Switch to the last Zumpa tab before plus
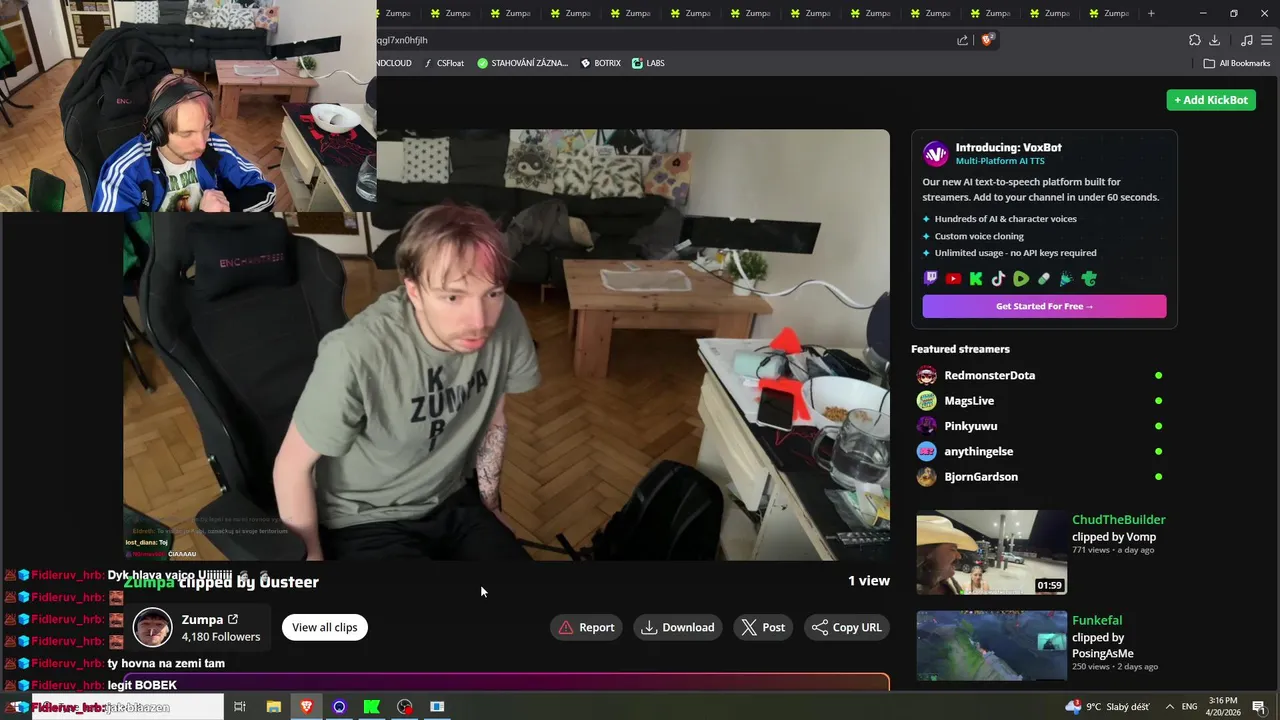 point(1108,13)
